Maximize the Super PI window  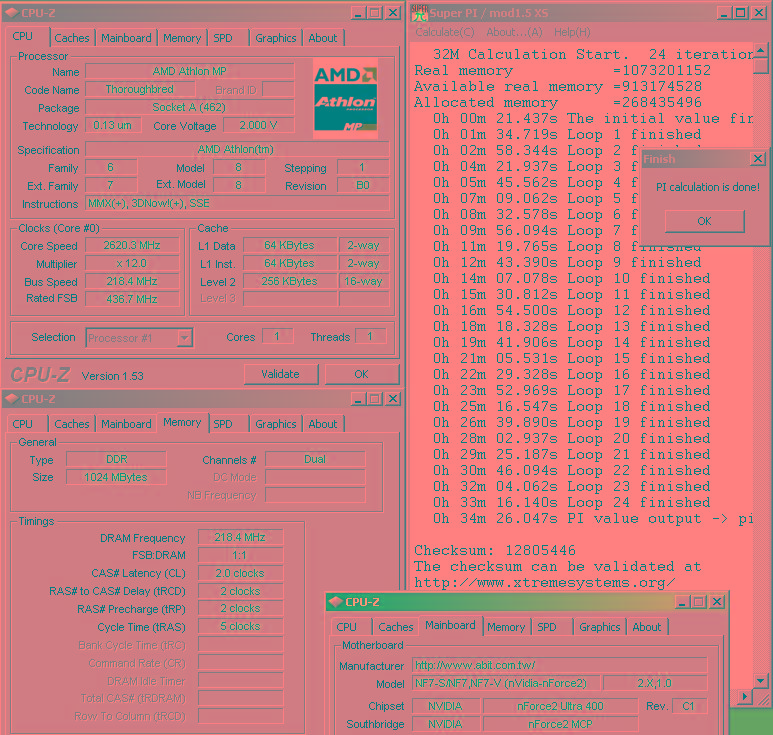click(x=740, y=13)
